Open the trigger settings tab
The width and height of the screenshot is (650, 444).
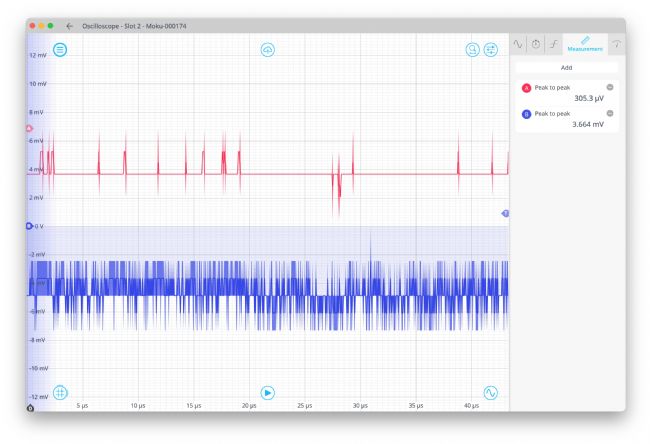(x=554, y=45)
